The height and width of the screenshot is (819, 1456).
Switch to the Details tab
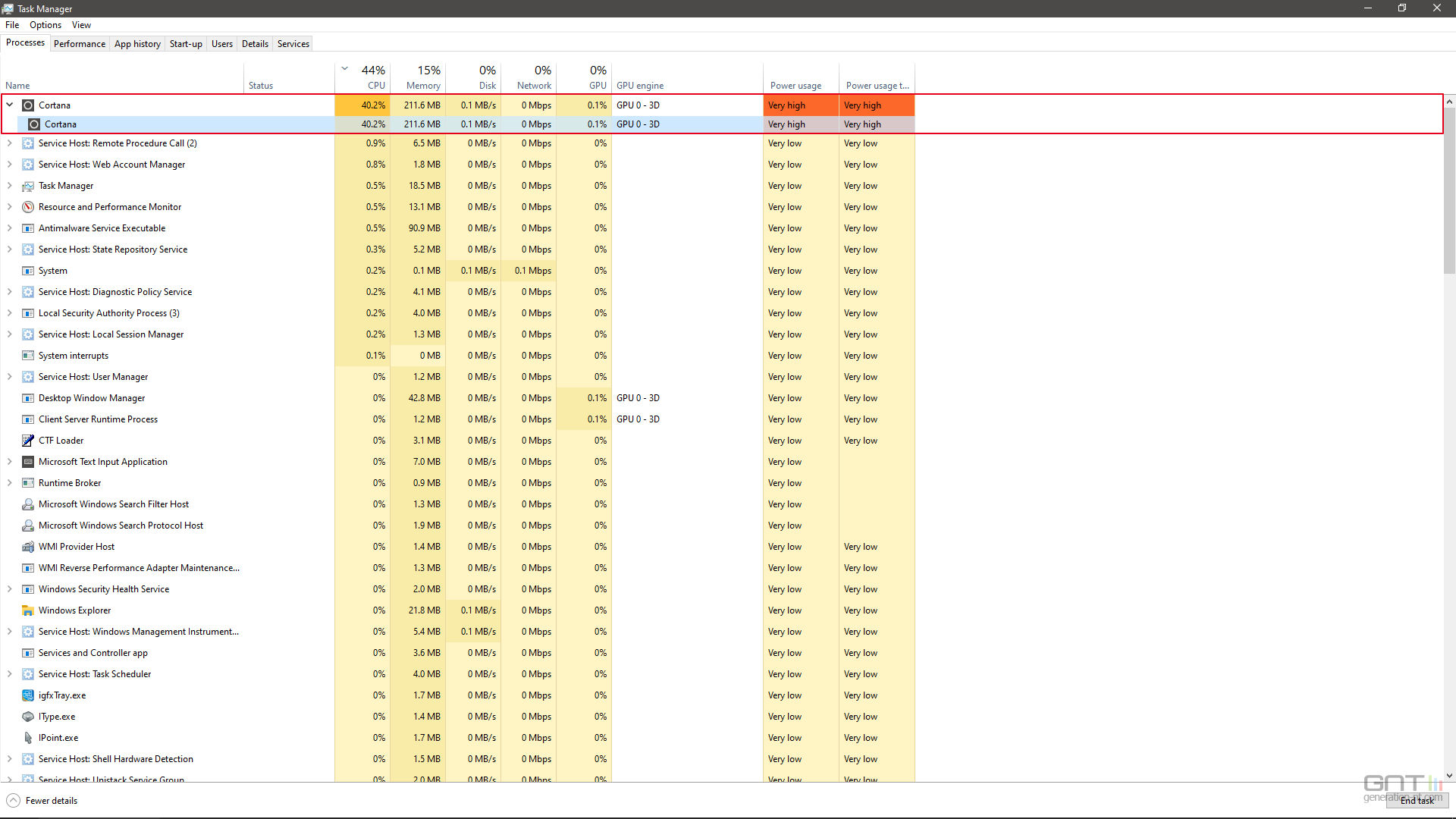[255, 44]
